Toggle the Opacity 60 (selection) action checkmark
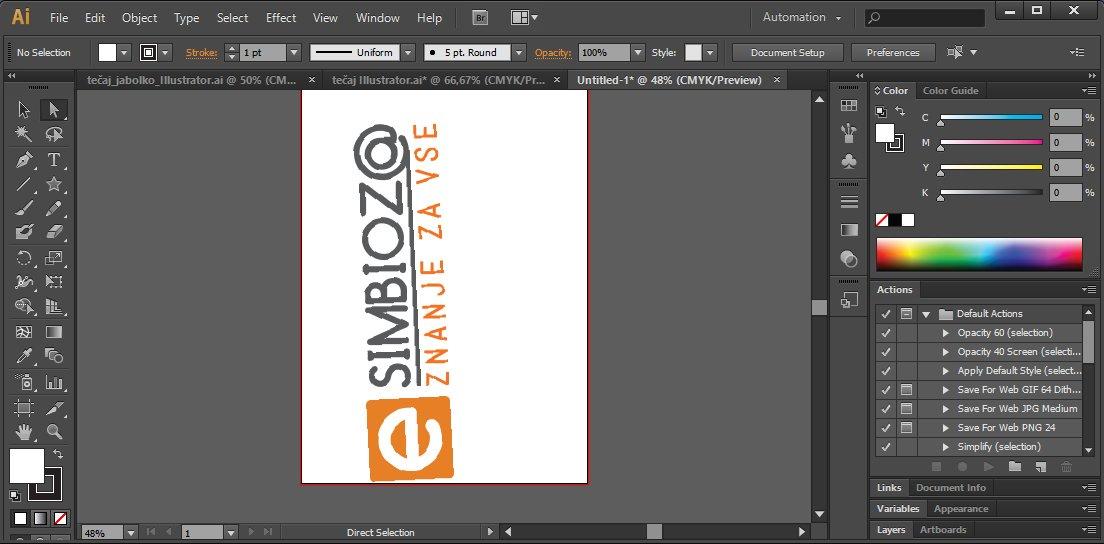This screenshot has height=544, width=1104. (x=886, y=332)
